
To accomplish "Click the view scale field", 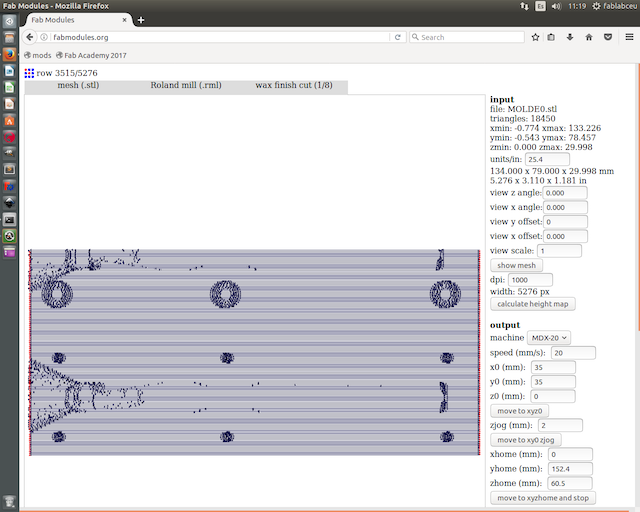I will click(x=559, y=251).
